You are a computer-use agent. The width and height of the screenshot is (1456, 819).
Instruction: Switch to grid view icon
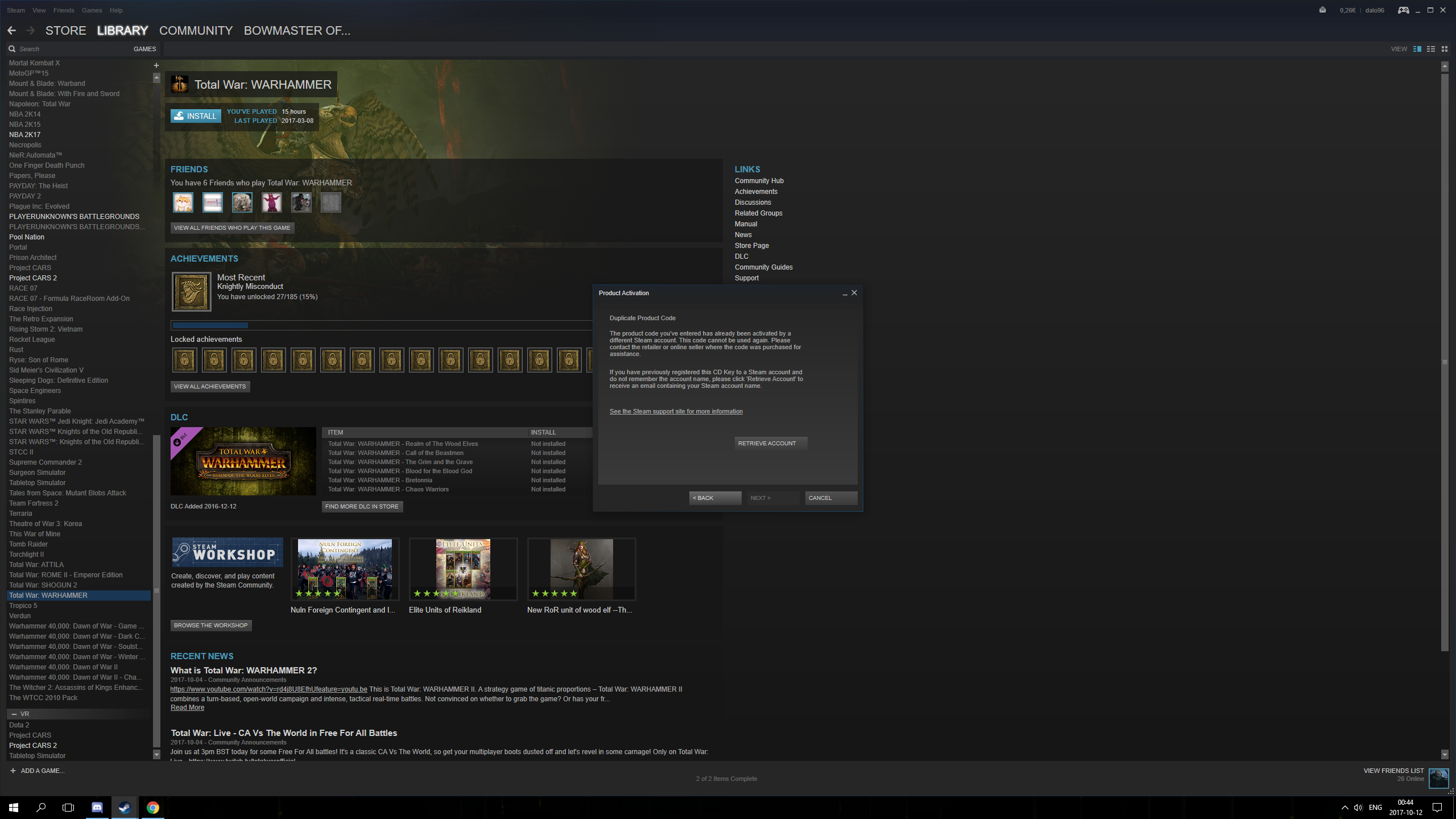click(x=1445, y=49)
